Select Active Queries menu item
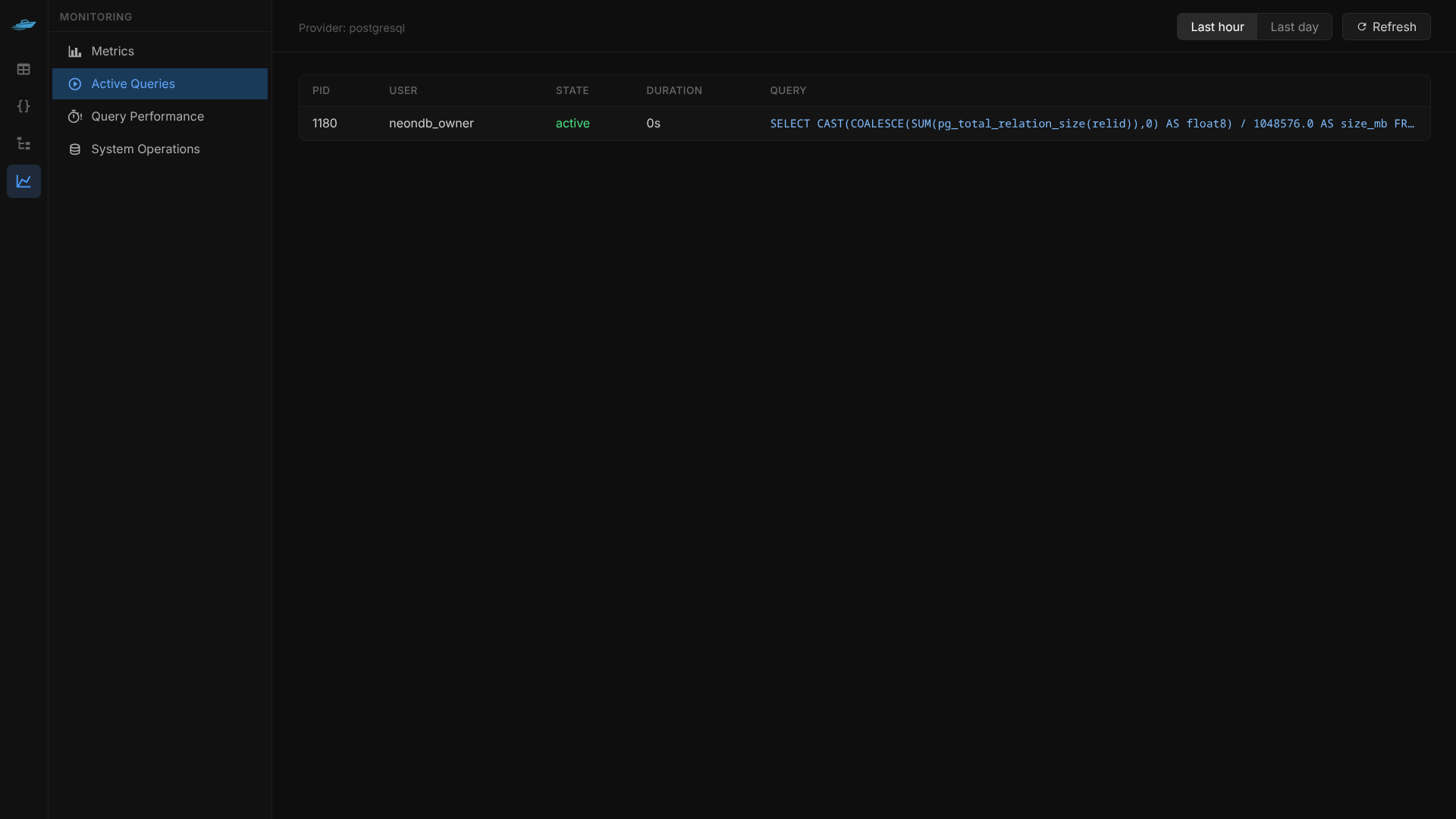The image size is (1456, 819). 160,84
